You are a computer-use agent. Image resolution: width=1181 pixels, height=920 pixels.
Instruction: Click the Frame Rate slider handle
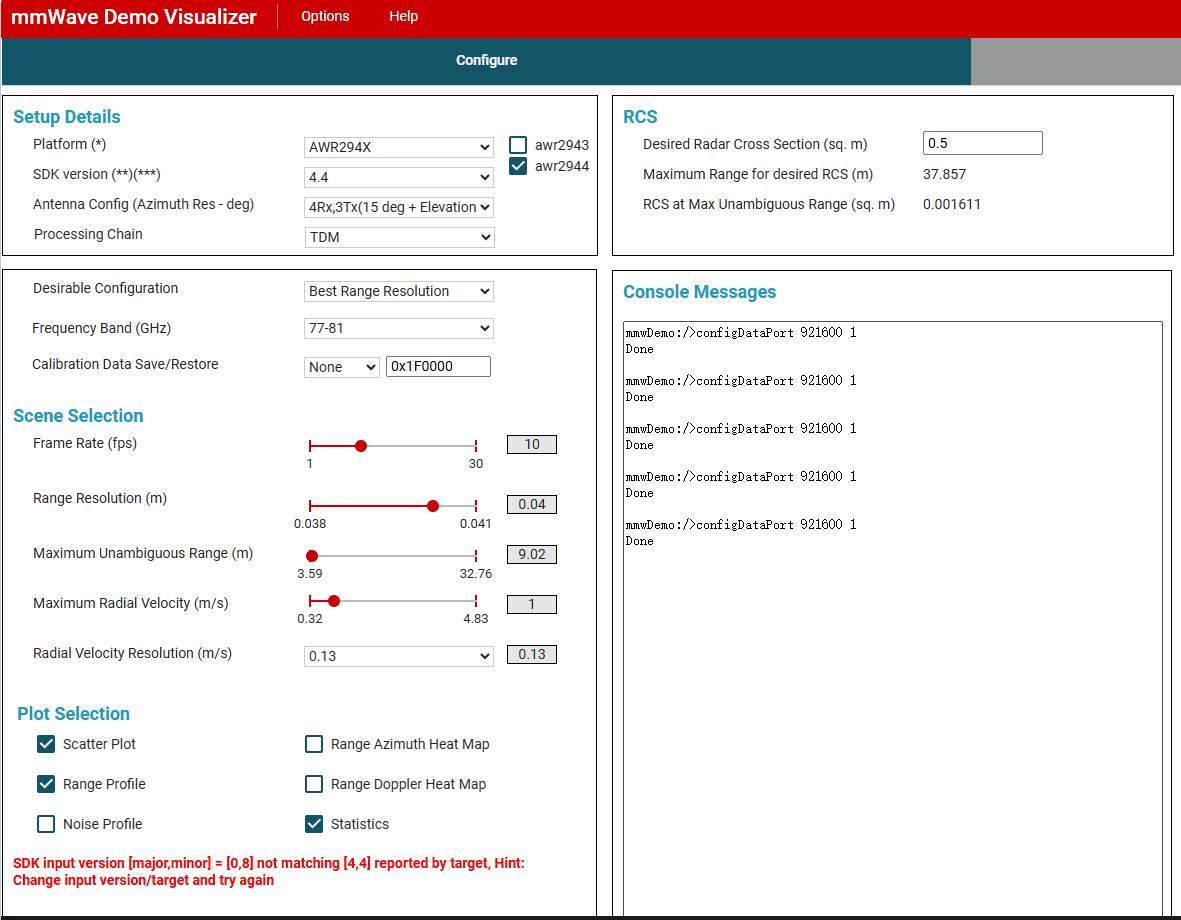[361, 446]
